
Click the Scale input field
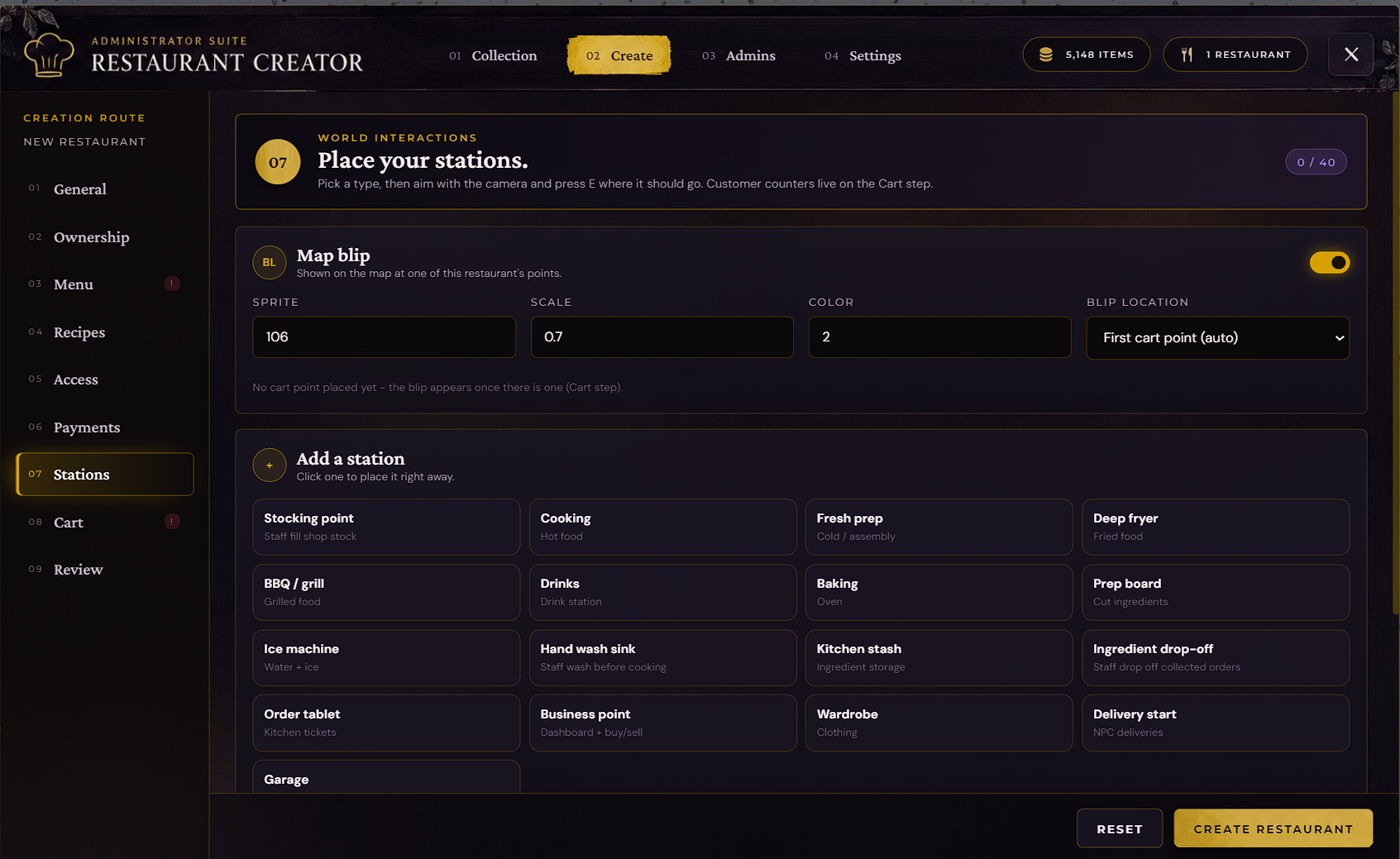click(662, 337)
